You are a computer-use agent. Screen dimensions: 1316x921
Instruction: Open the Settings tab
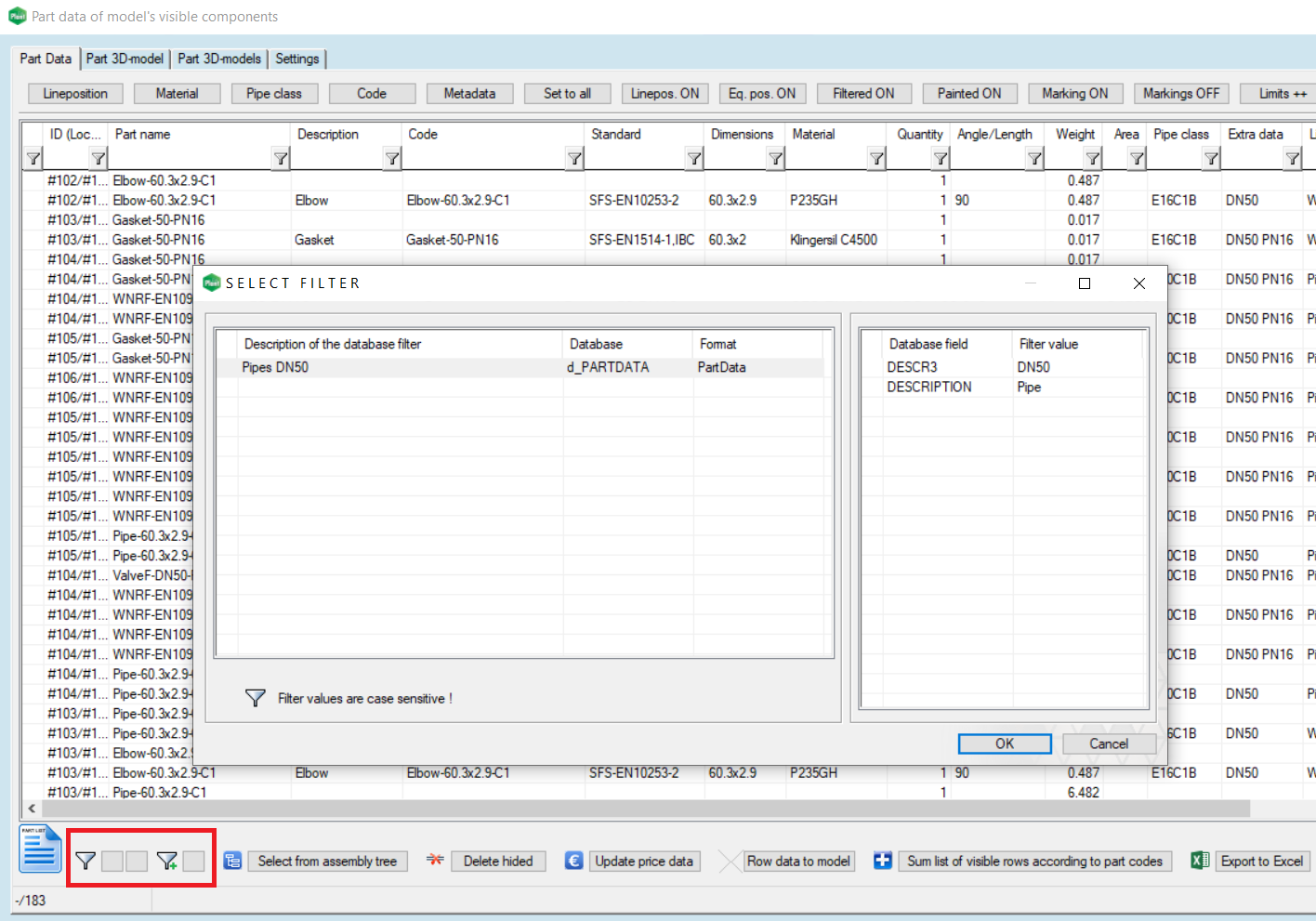[297, 59]
